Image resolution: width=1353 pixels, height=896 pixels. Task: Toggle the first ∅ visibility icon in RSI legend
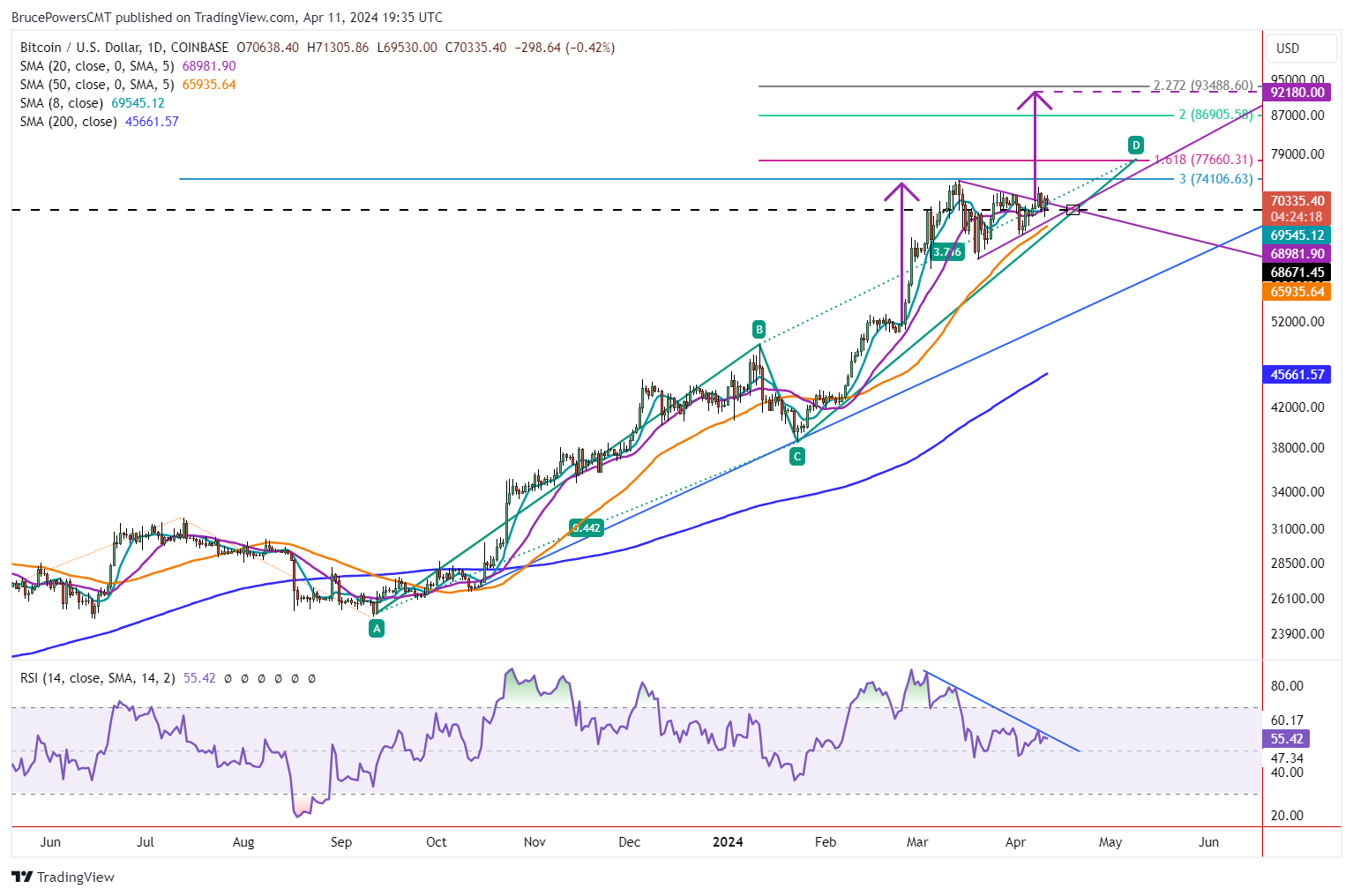(x=228, y=679)
